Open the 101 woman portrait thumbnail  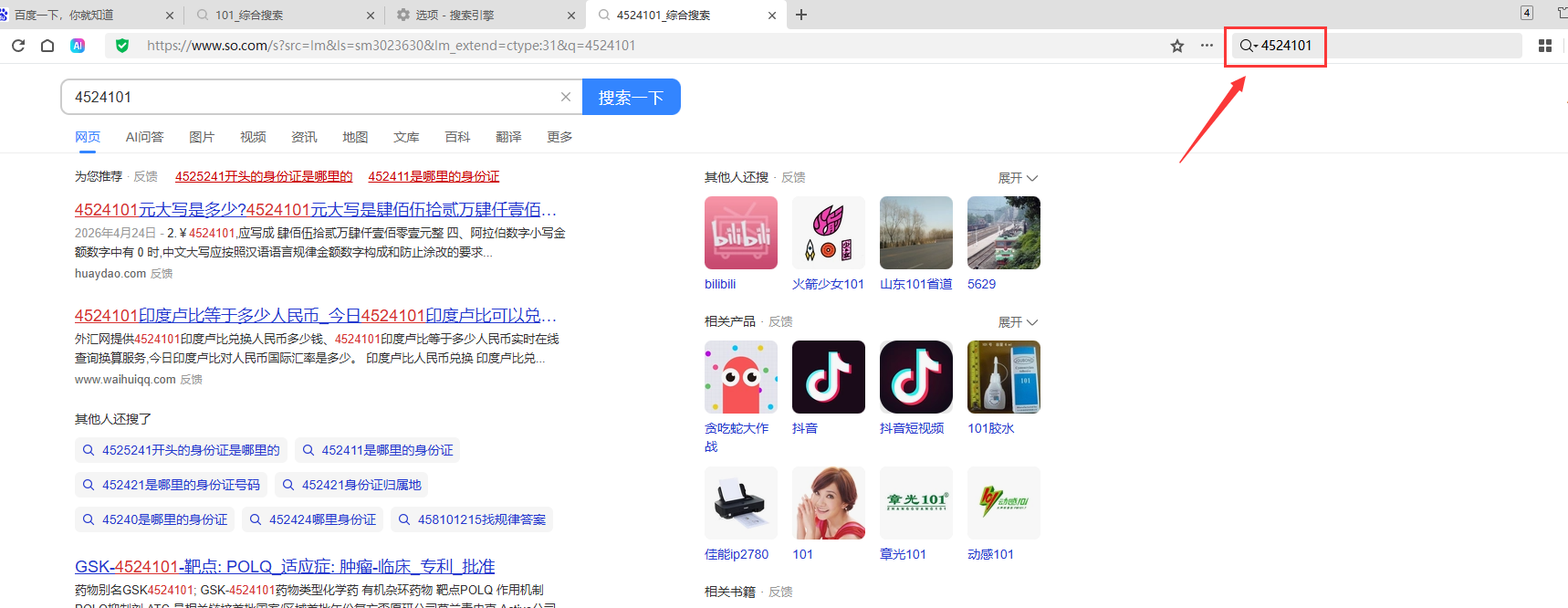pos(829,503)
